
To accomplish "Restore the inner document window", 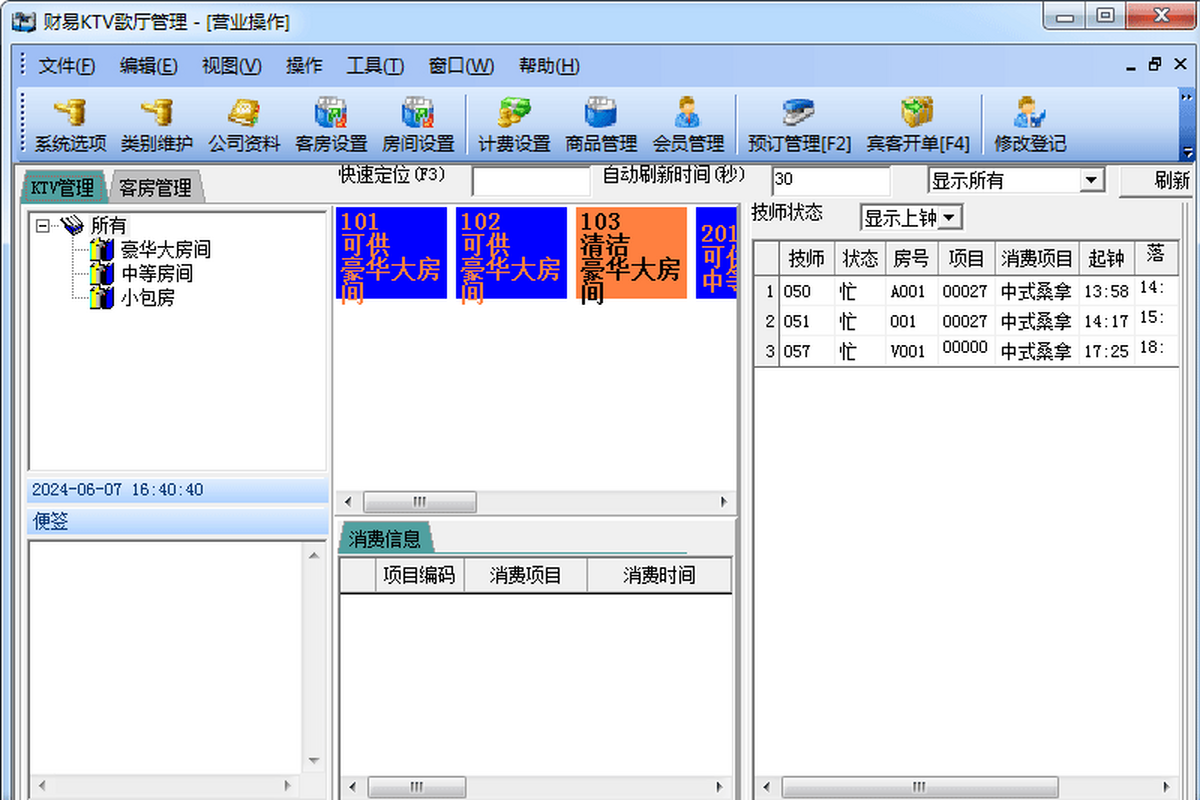I will coord(1155,65).
